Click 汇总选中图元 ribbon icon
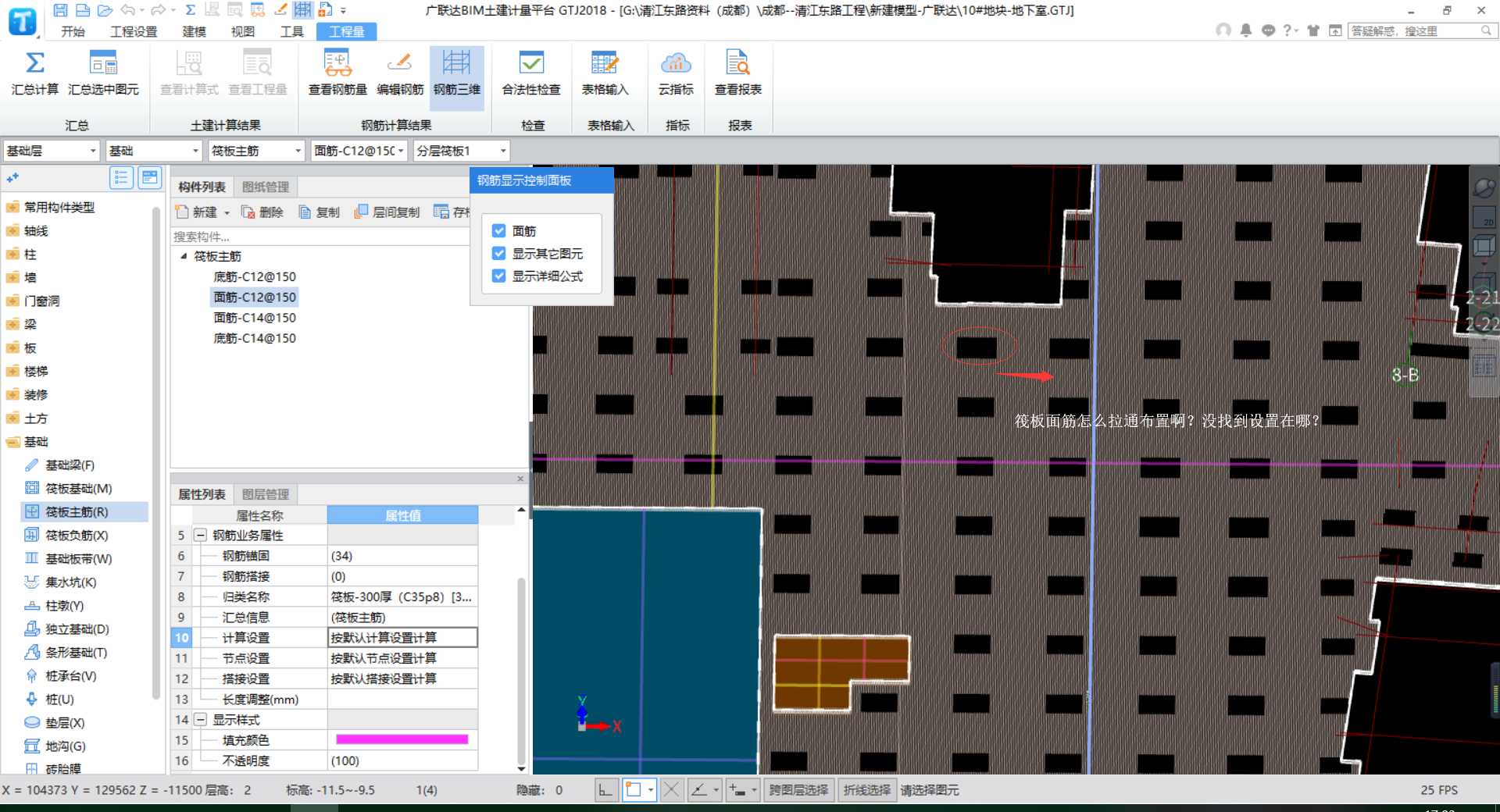 [x=103, y=73]
